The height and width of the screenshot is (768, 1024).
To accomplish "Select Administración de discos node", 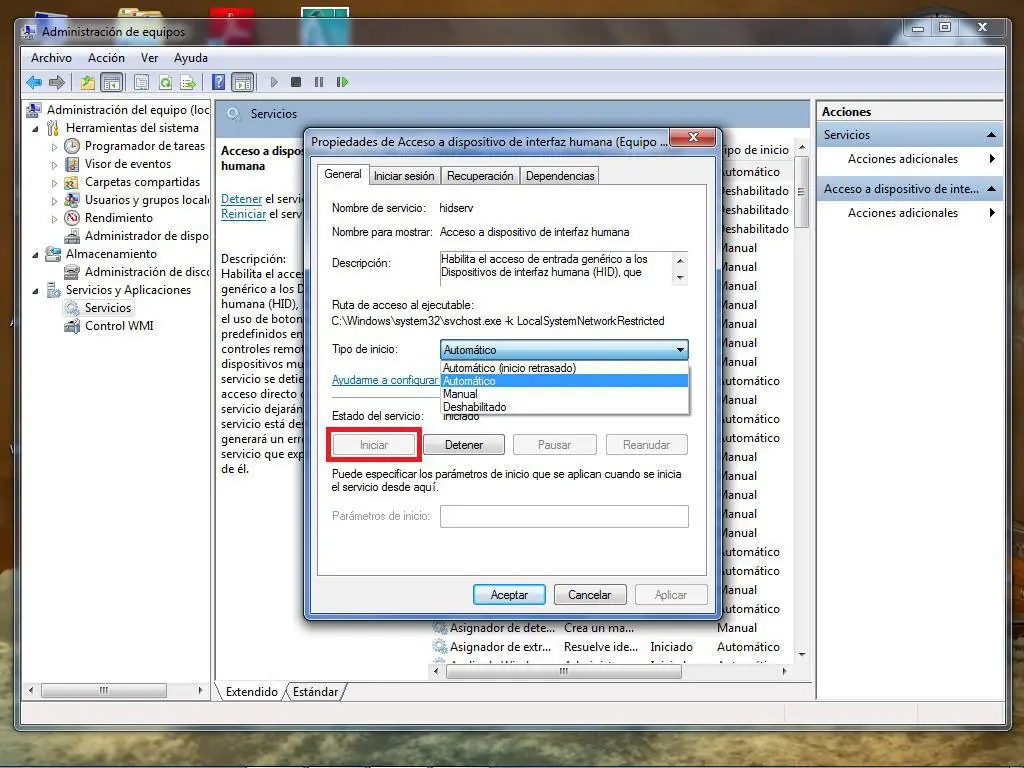I will (x=146, y=272).
